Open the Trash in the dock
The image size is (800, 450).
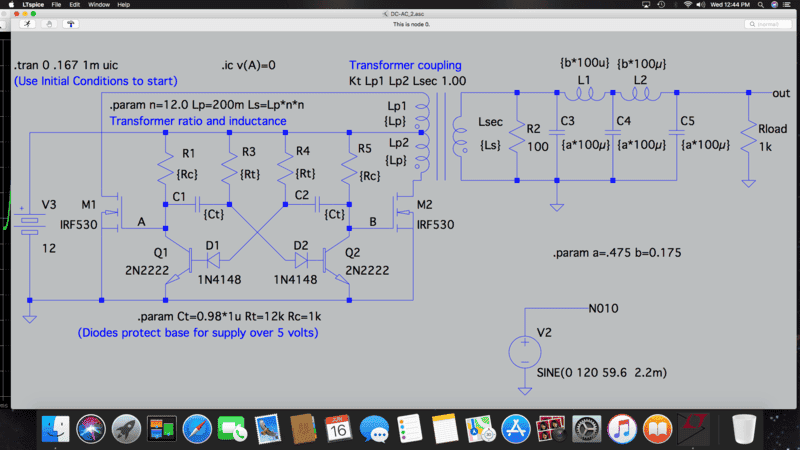coord(744,430)
